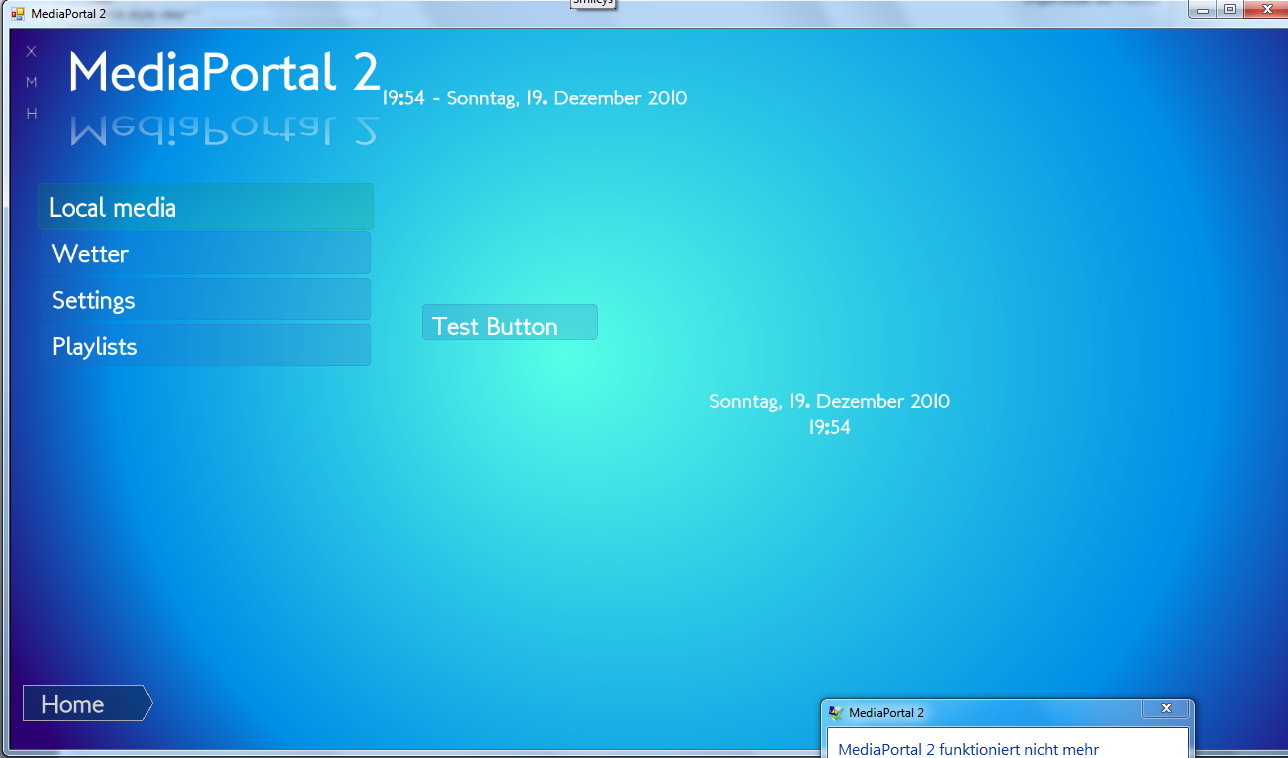The width and height of the screenshot is (1288, 758).
Task: Click the M minimize icon below X
Action: pos(32,83)
